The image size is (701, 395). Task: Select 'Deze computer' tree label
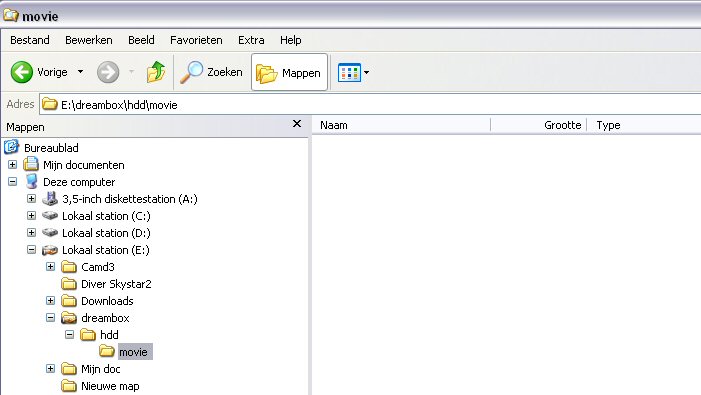(x=79, y=182)
